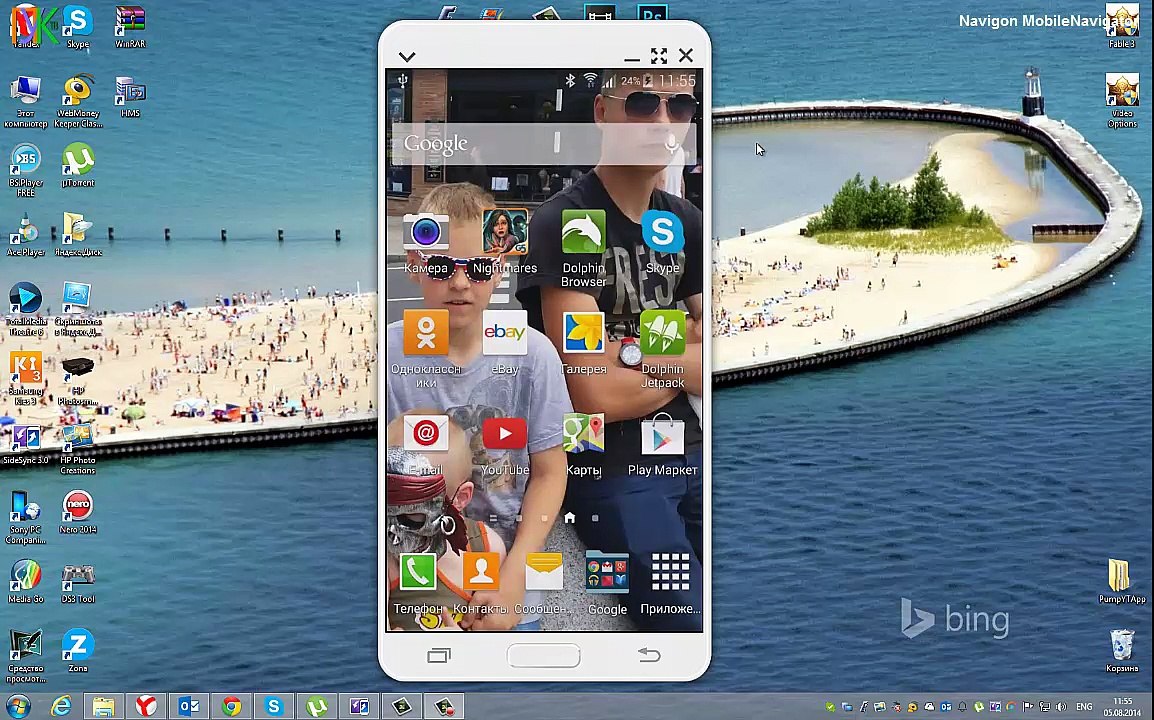Image resolution: width=1154 pixels, height=720 pixels.
Task: Click the Google search bar widget
Action: coord(544,144)
